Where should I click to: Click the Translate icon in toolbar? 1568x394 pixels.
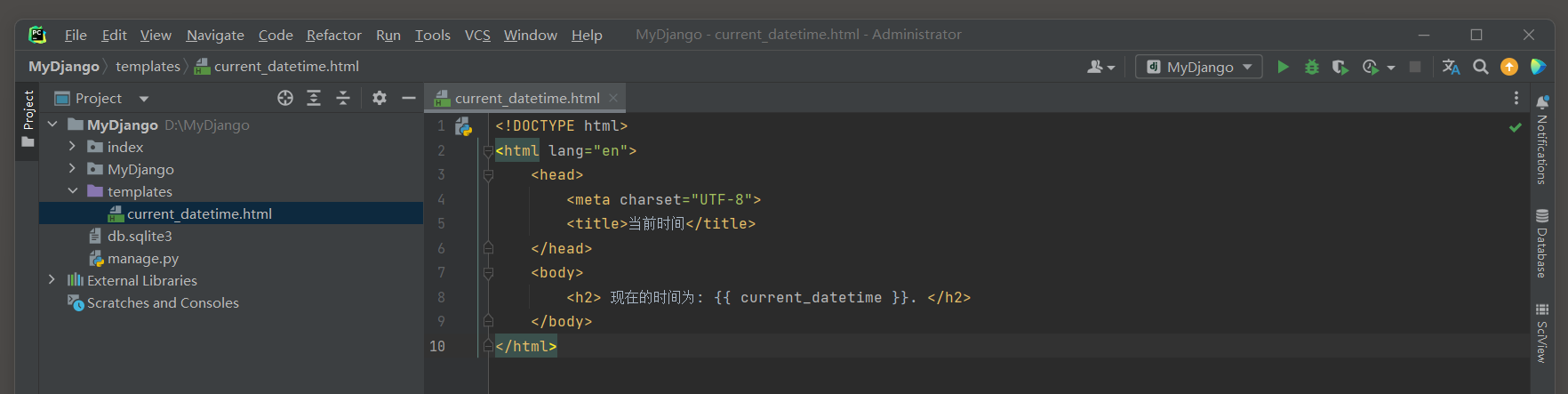click(x=1451, y=67)
